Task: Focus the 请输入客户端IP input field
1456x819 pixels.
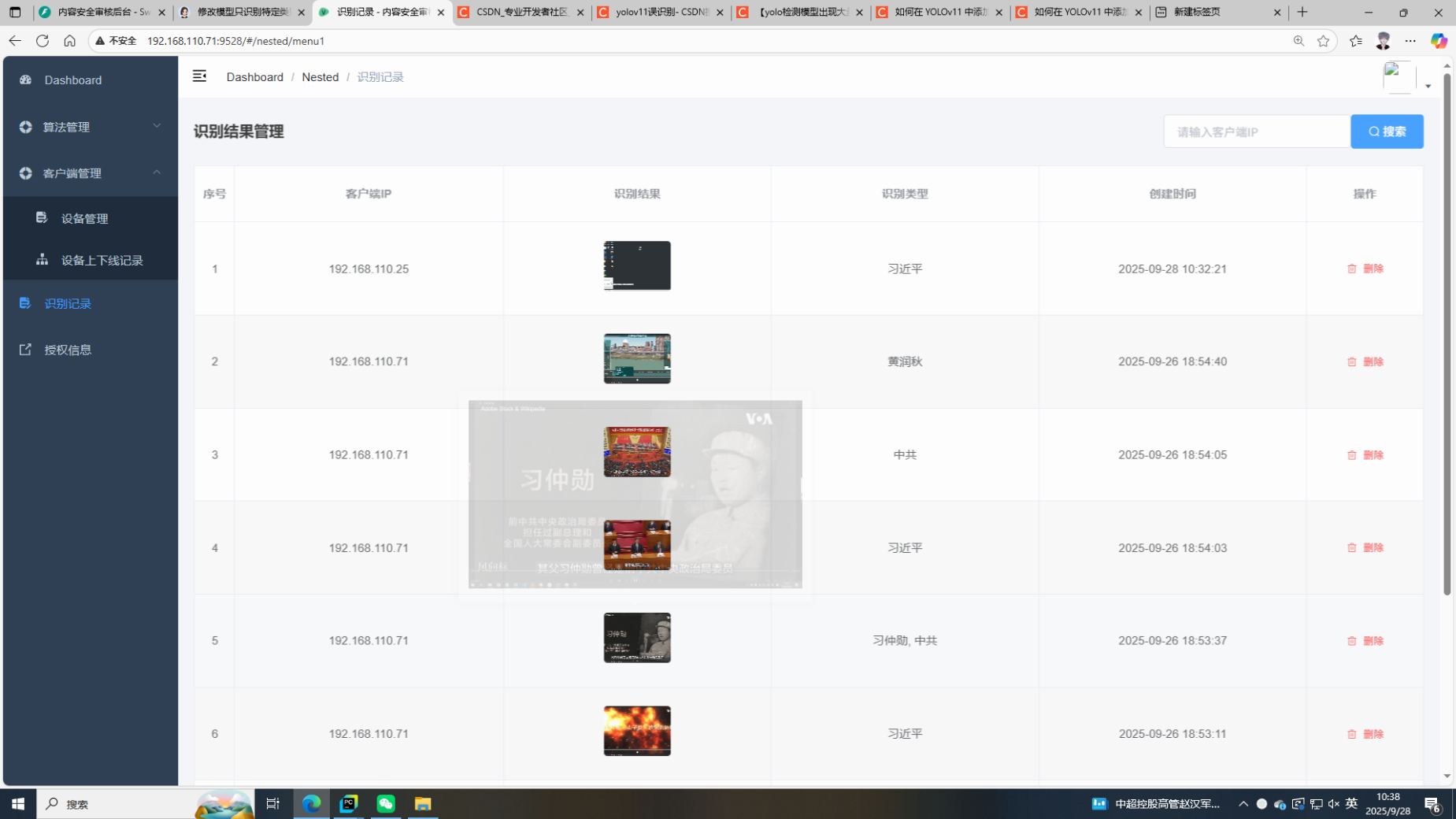Action: (1256, 132)
